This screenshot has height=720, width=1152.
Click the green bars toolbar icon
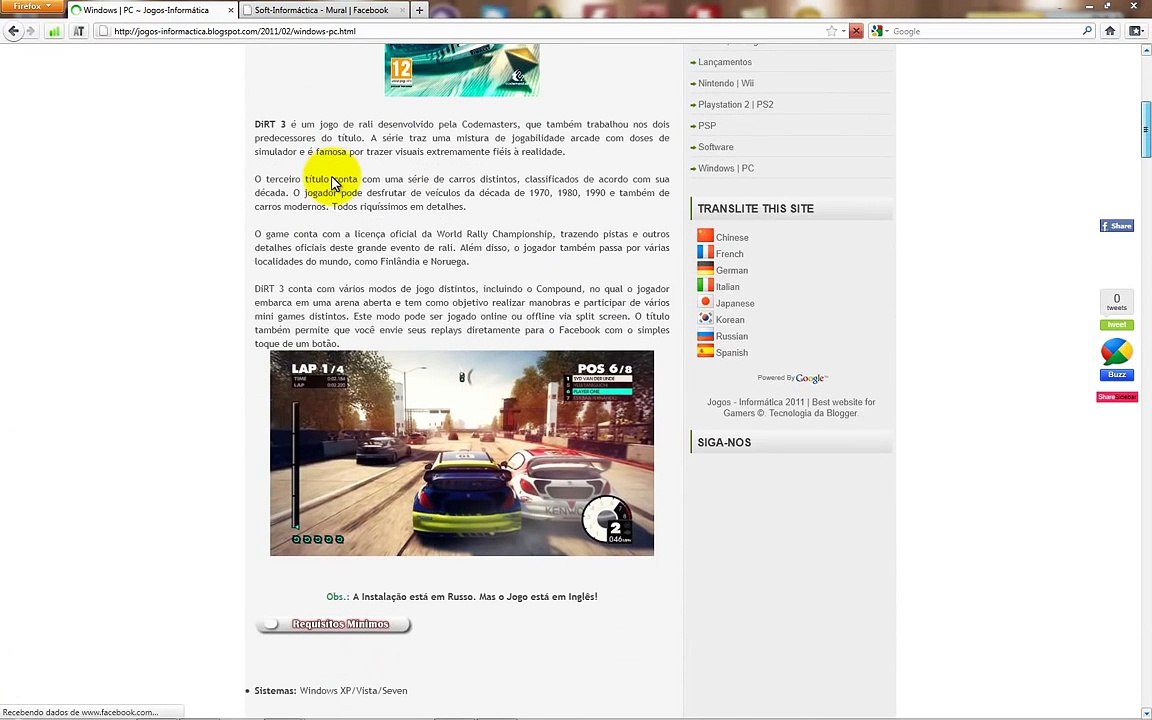54,31
